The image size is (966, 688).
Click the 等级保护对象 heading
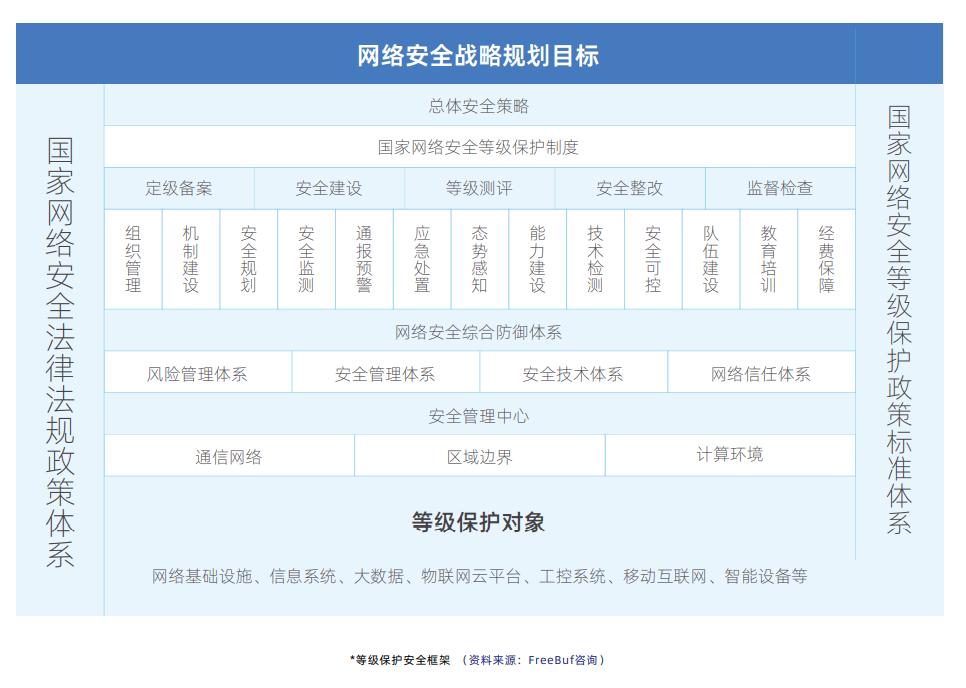[479, 522]
